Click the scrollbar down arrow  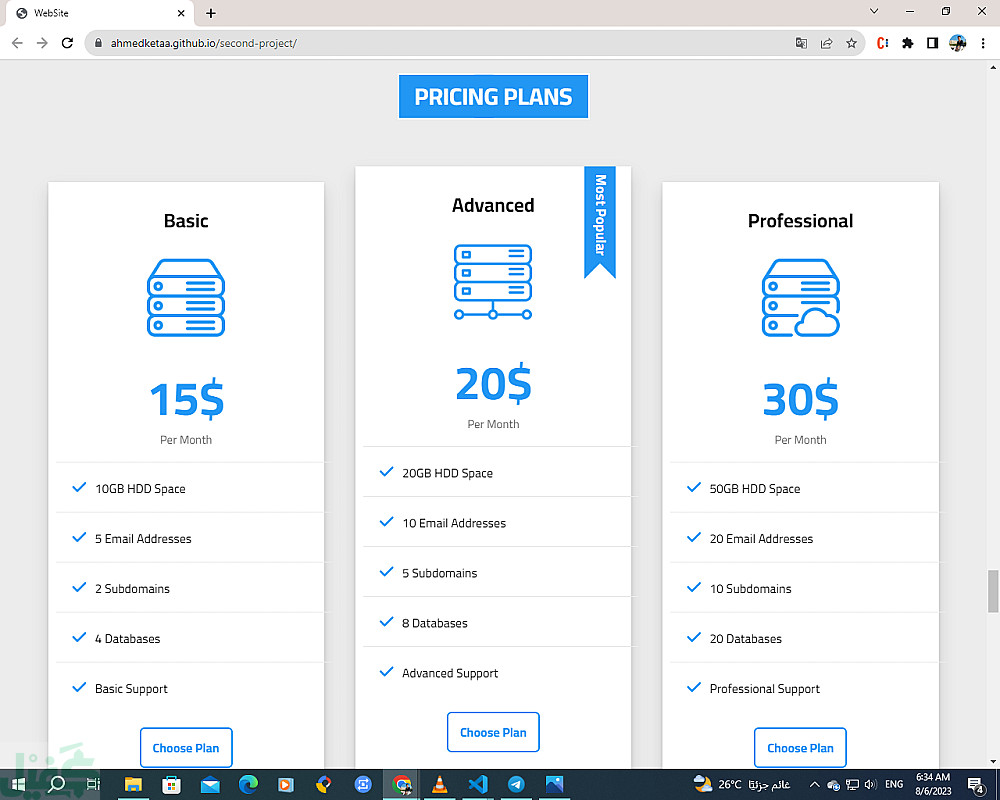coord(993,761)
